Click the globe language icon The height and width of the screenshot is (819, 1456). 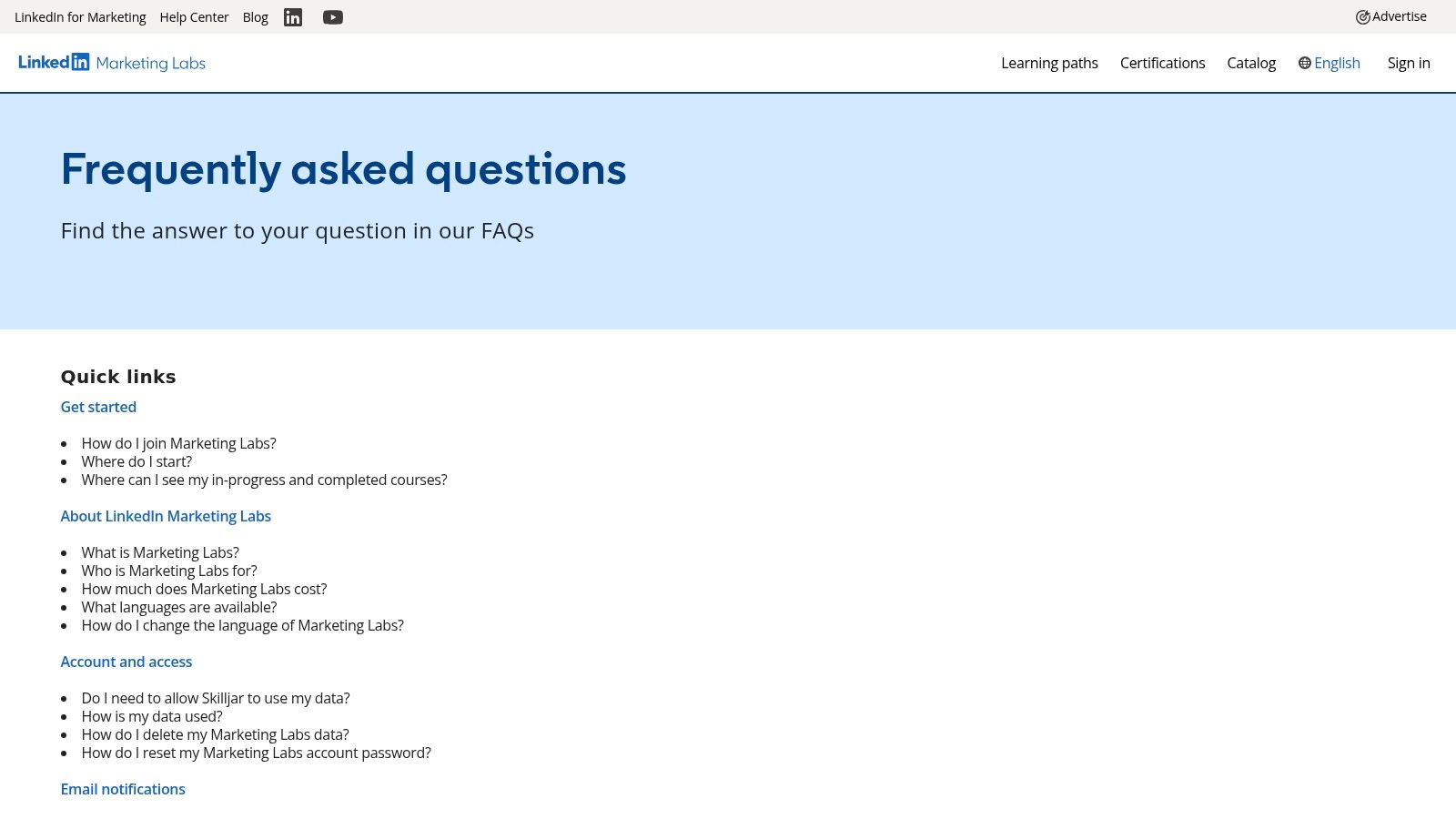1305,63
